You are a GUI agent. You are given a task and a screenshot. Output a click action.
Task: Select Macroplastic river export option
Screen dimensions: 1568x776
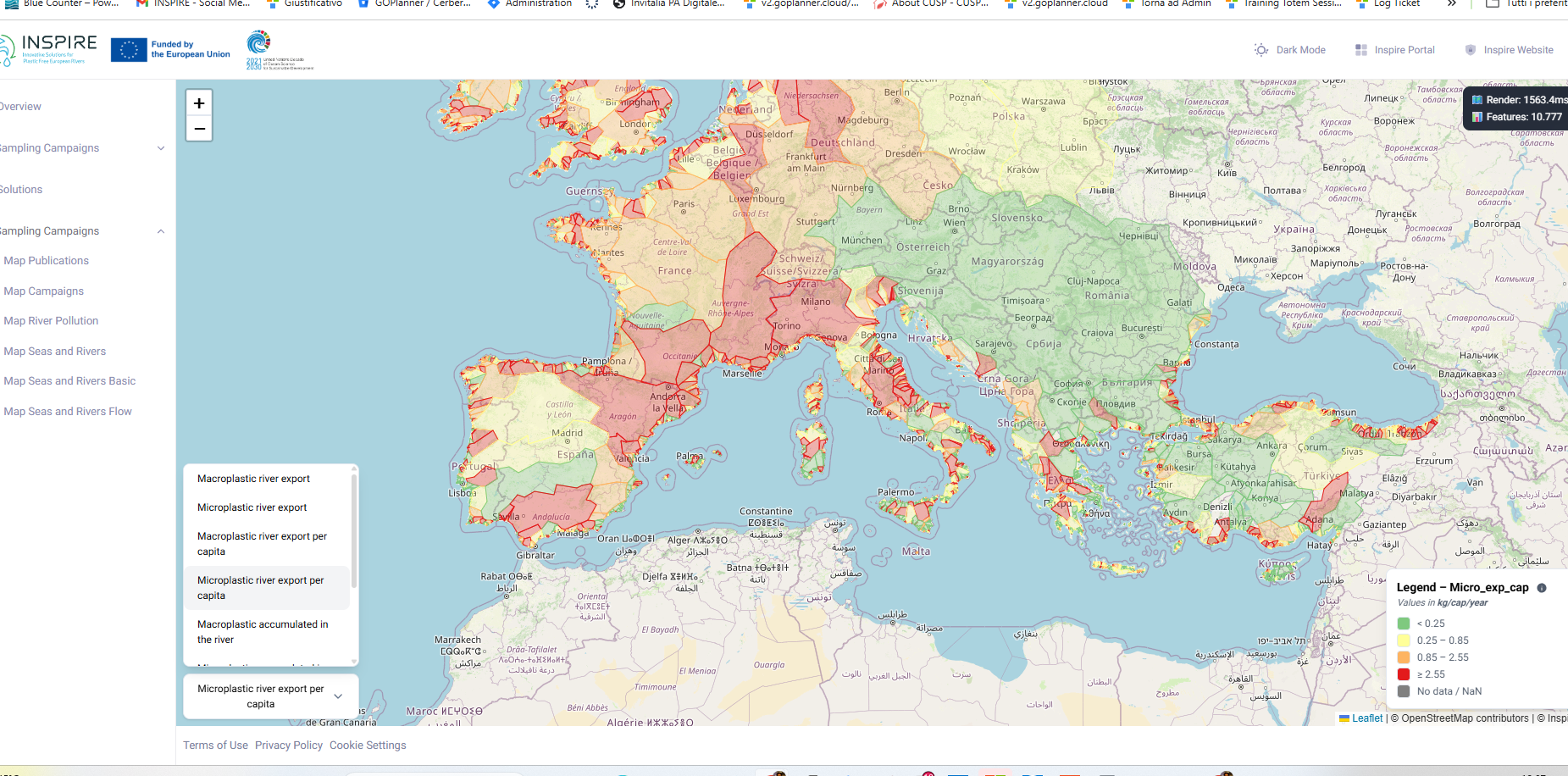253,479
